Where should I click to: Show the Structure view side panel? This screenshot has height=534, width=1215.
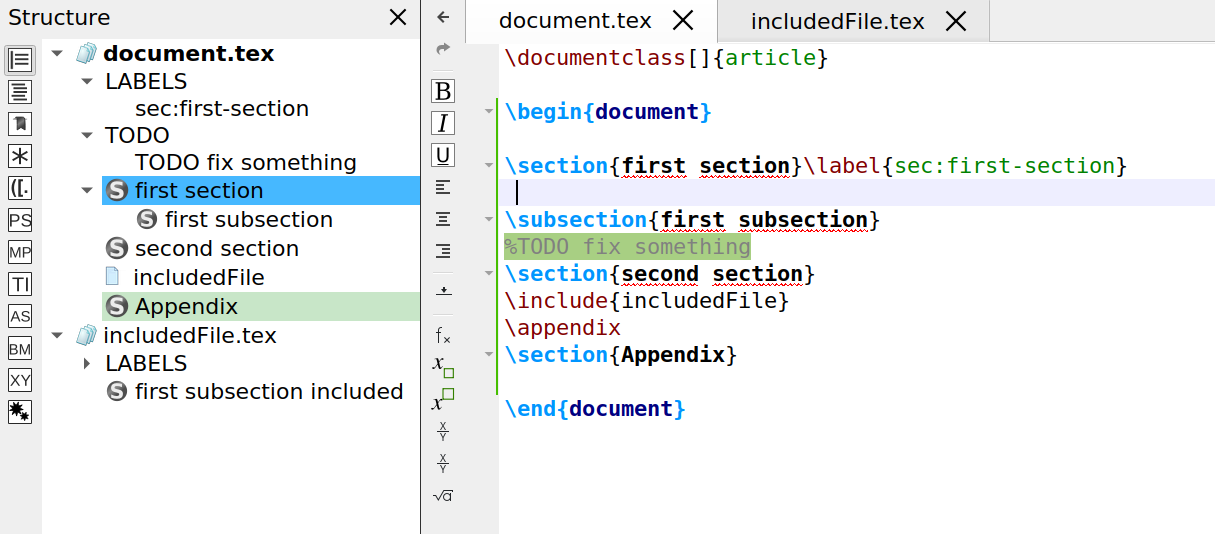point(20,60)
